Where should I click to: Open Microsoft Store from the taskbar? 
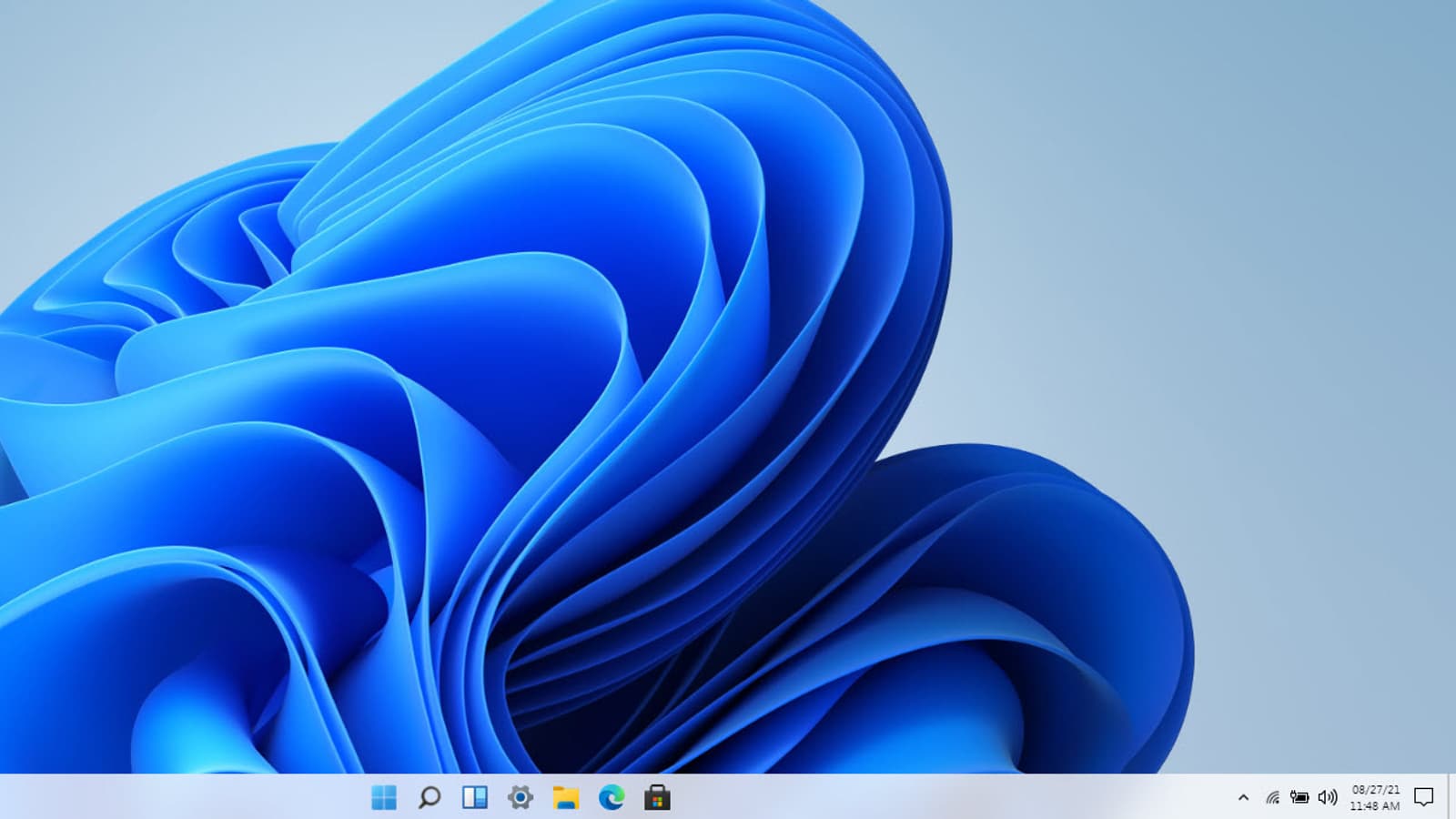coord(657,798)
